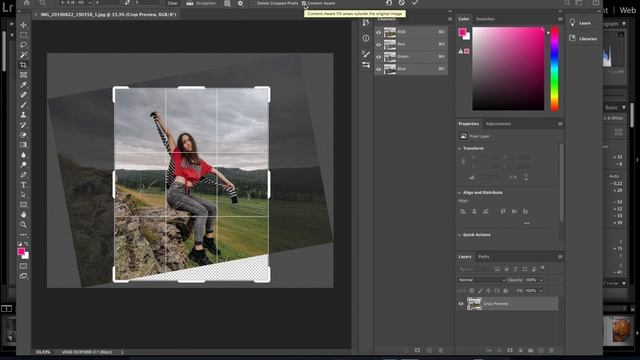Viewport: 640px width, 360px height.
Task: Open additional crop settings gear
Action: (240, 3)
